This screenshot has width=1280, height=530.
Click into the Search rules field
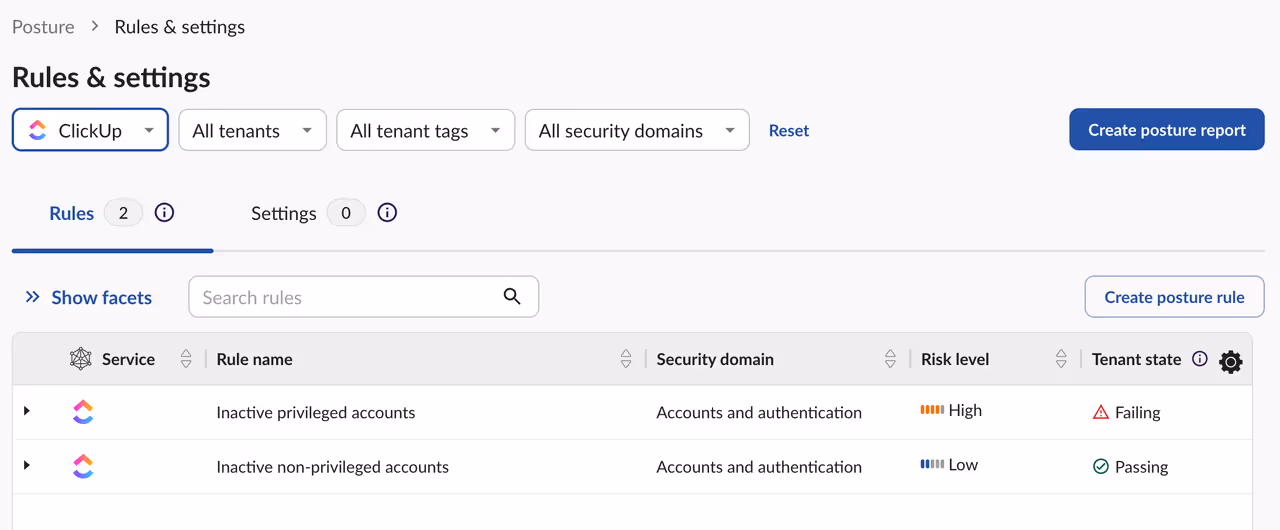pyautogui.click(x=345, y=297)
